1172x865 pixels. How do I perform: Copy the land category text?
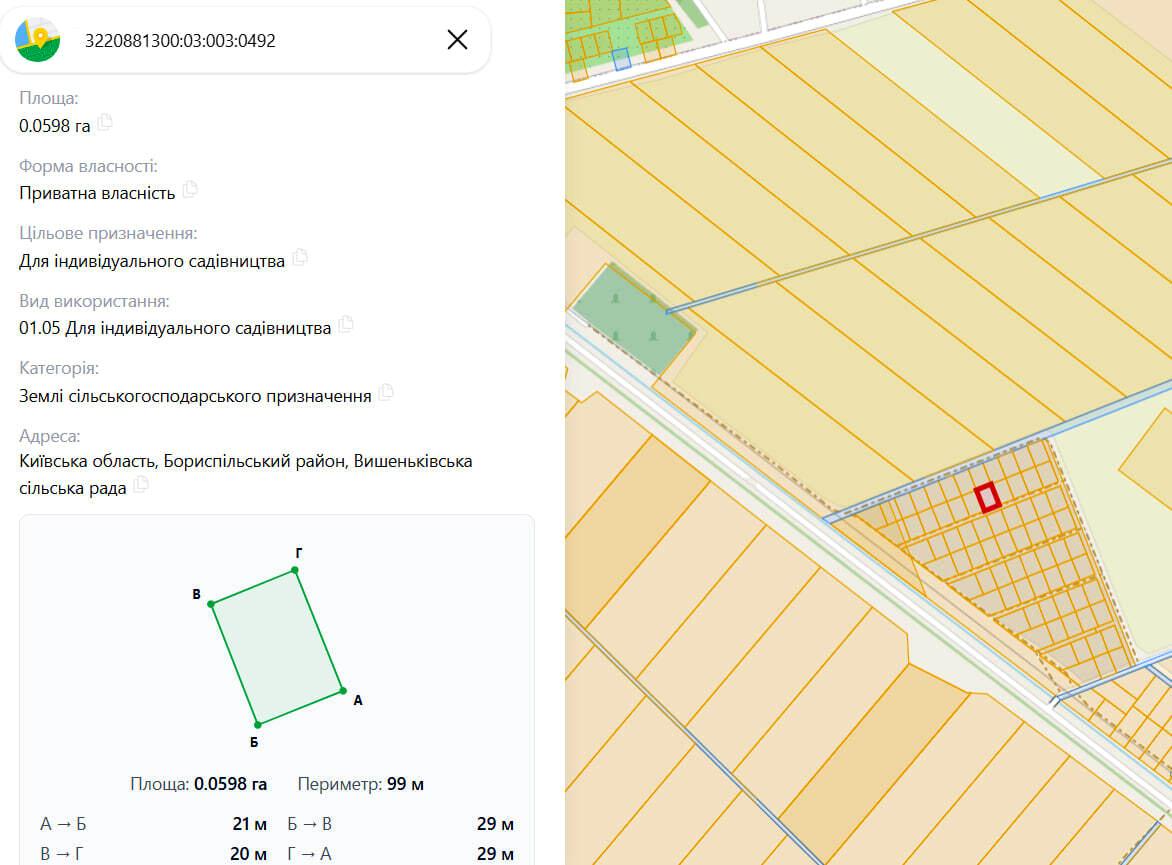[x=386, y=393]
